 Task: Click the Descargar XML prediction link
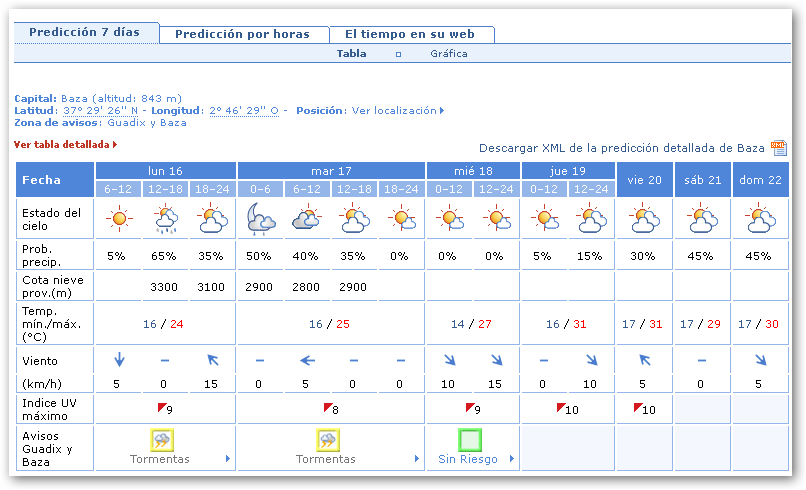[621, 148]
